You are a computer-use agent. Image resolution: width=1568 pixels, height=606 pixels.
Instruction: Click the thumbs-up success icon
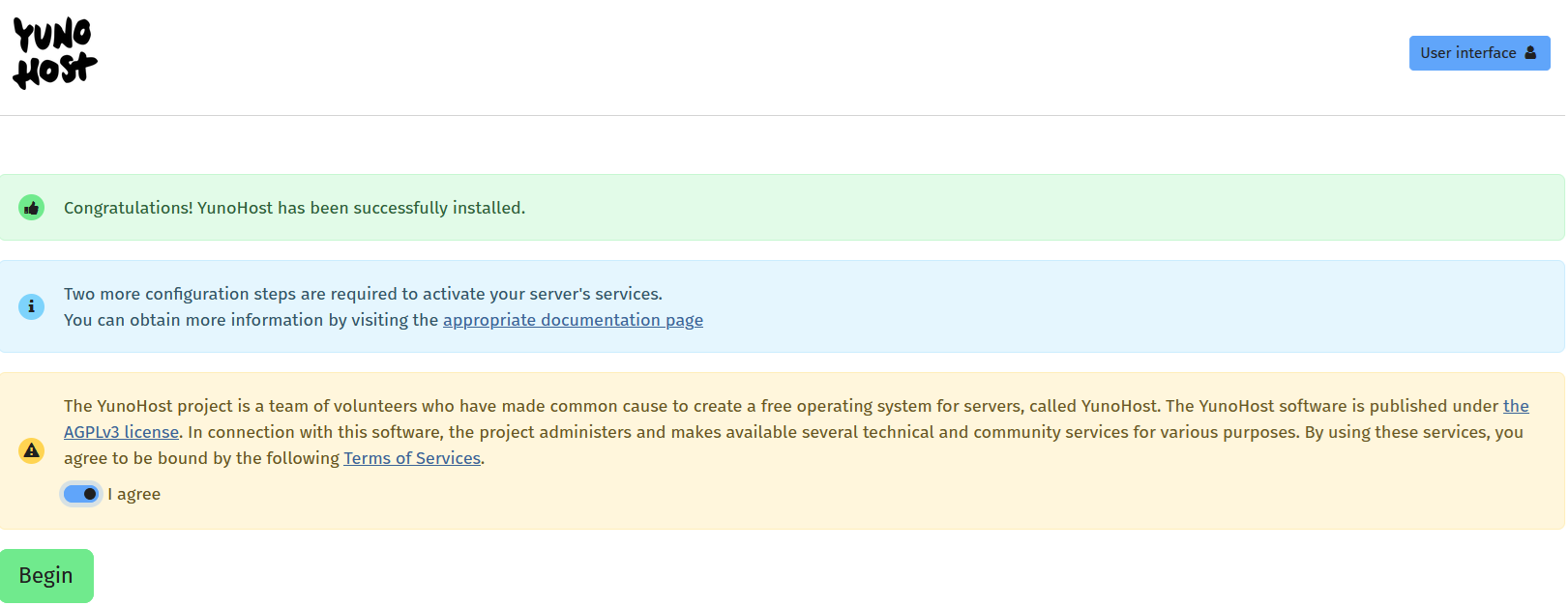click(32, 208)
